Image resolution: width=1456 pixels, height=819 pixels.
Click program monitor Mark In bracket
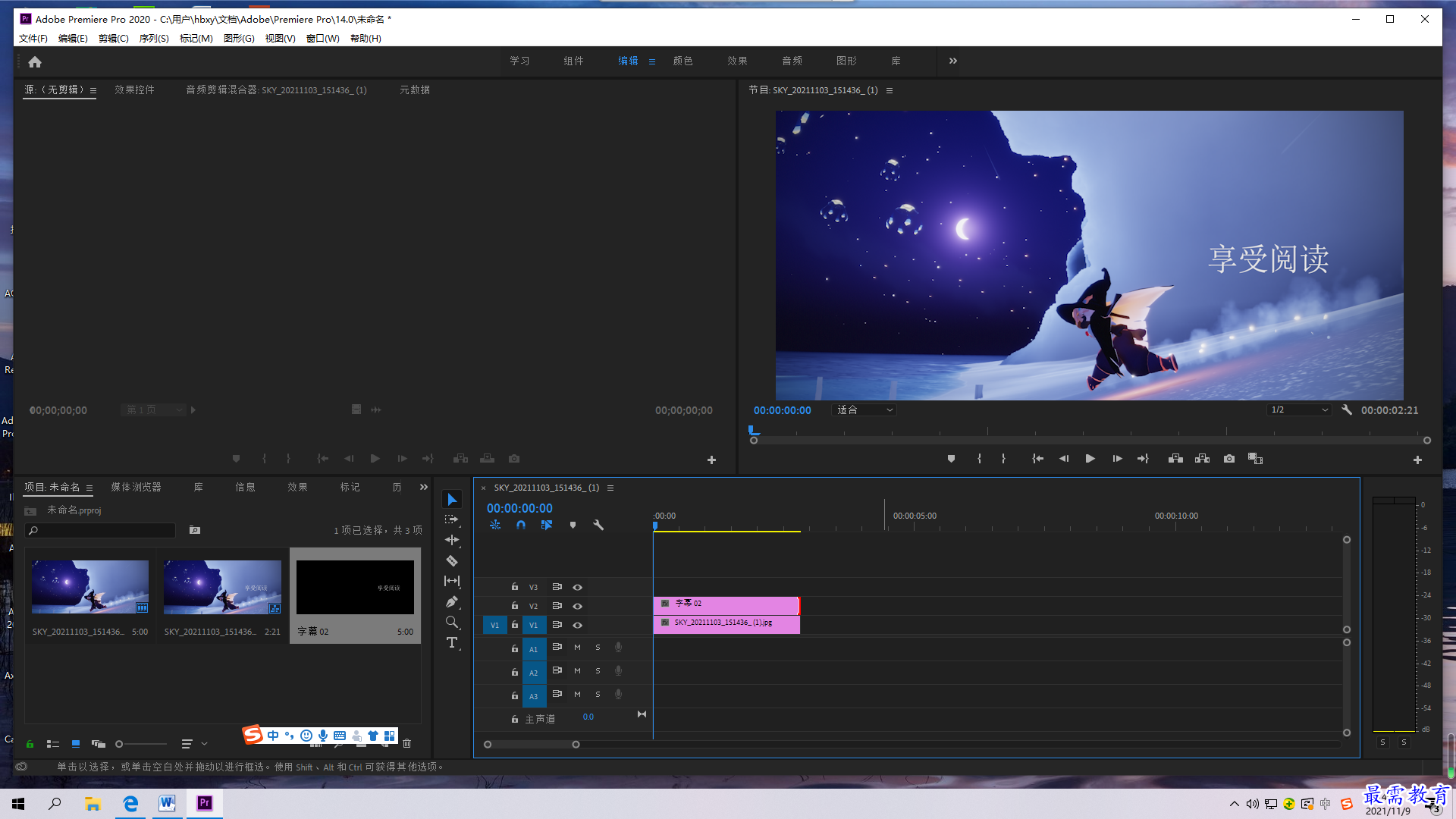point(979,459)
